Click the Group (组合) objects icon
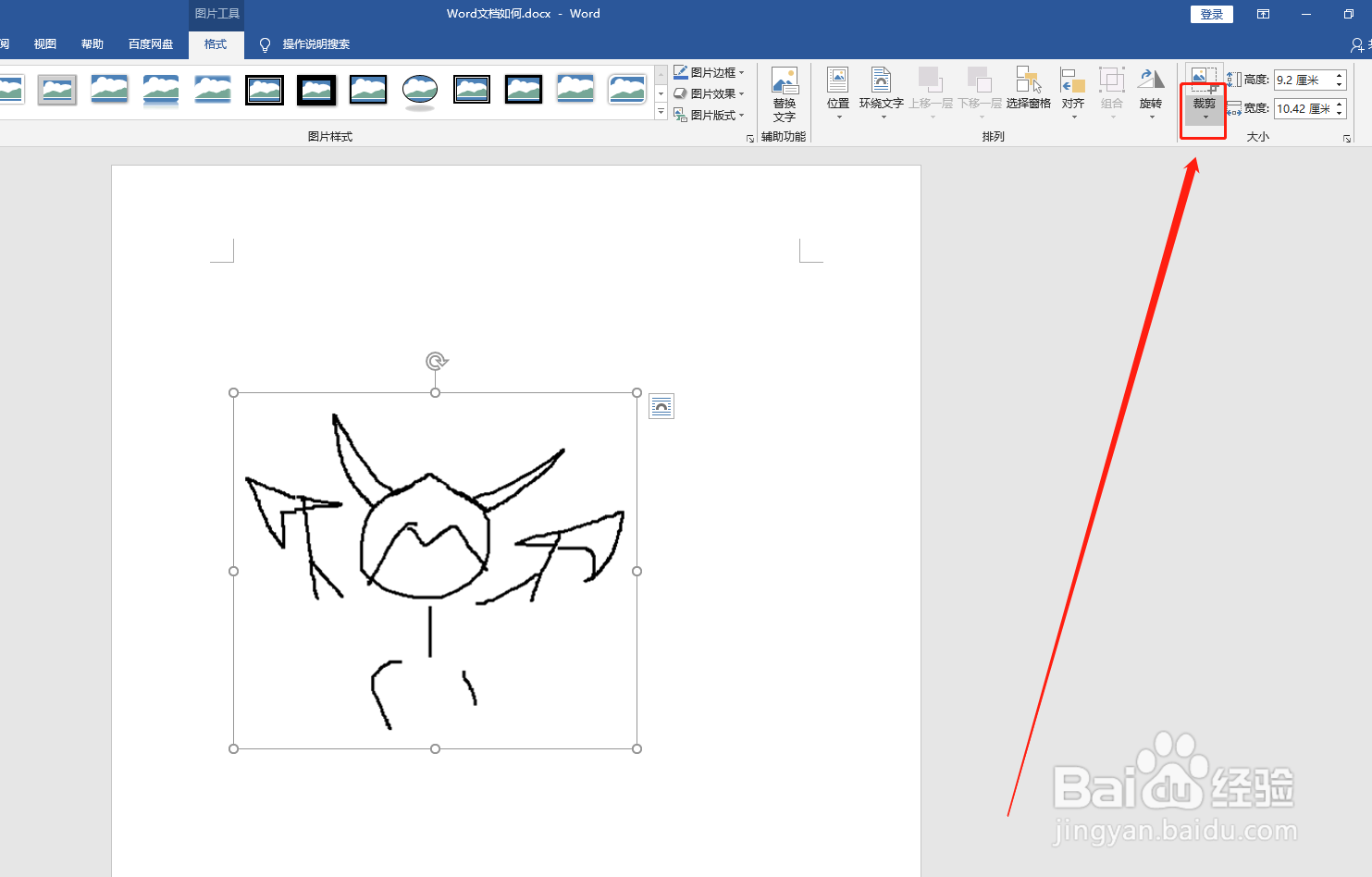Image resolution: width=1372 pixels, height=877 pixels. [x=1112, y=80]
